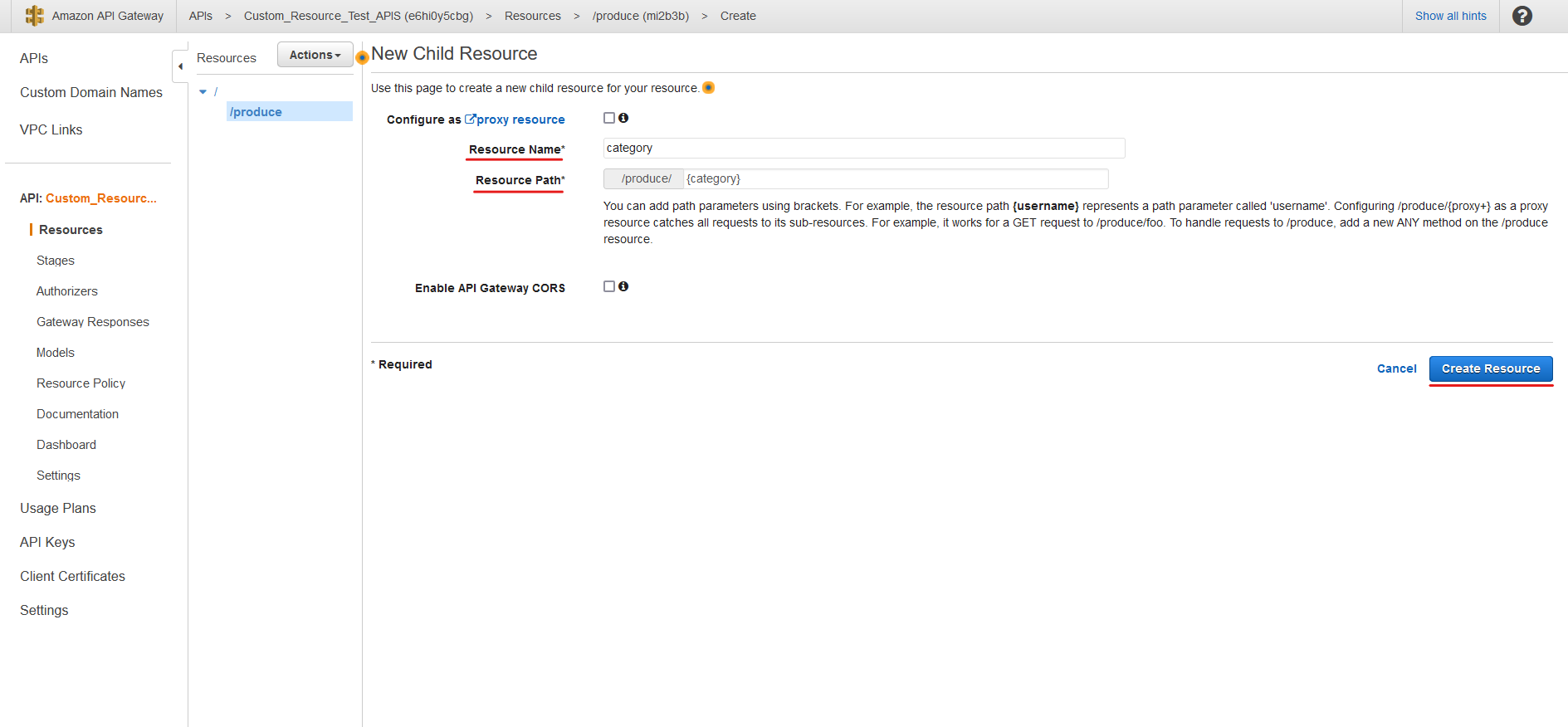Open APIs in the left navigation
The image size is (1568, 727).
[x=34, y=58]
